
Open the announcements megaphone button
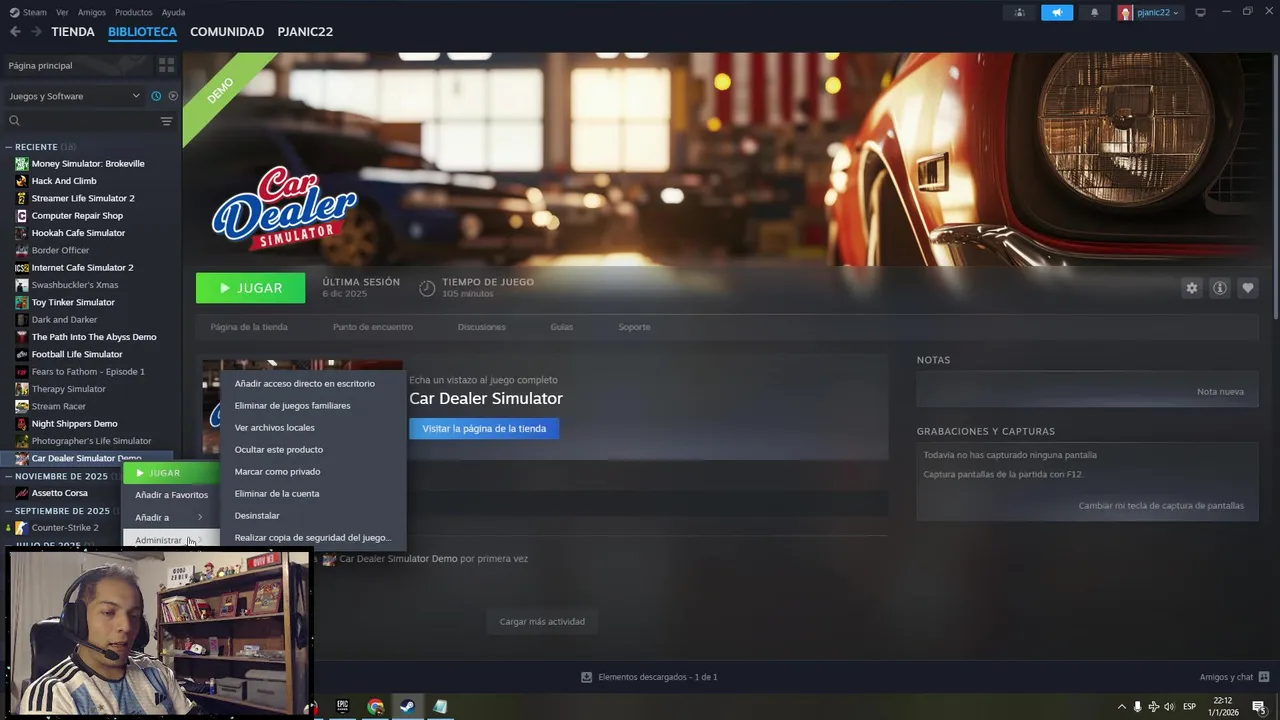(1056, 12)
